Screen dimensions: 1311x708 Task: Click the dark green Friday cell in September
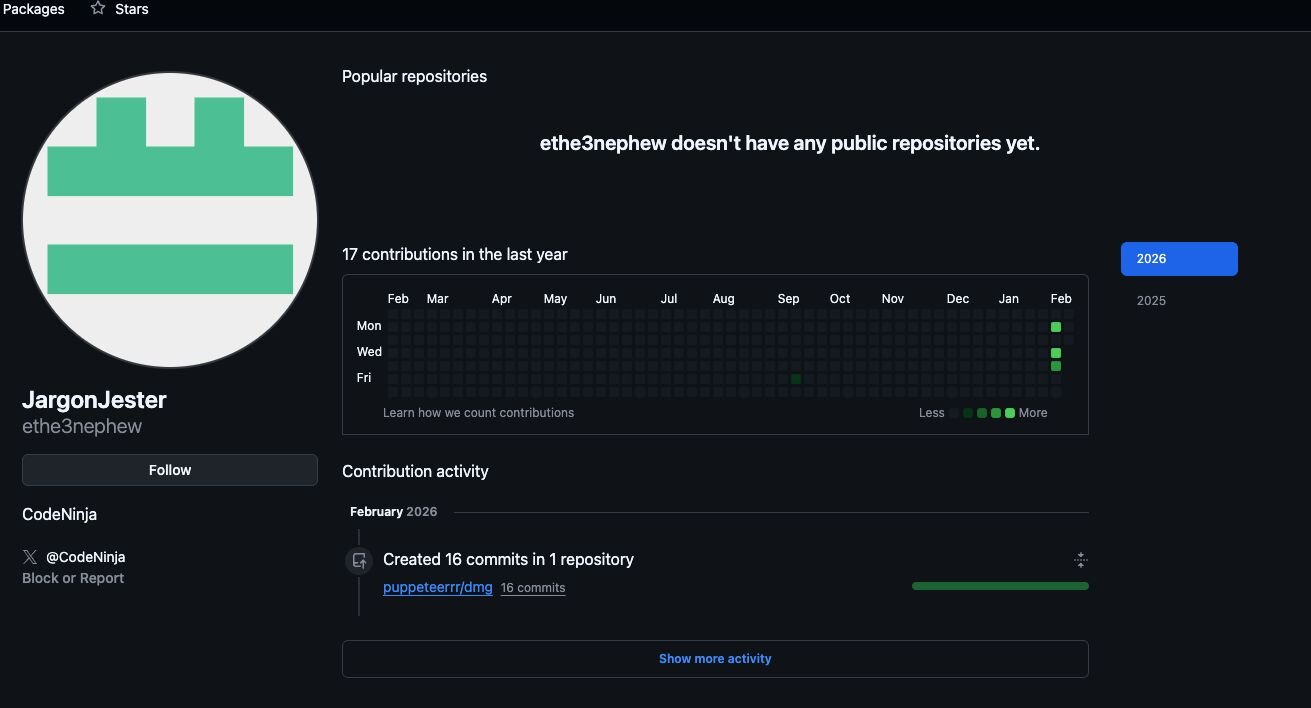(x=796, y=379)
